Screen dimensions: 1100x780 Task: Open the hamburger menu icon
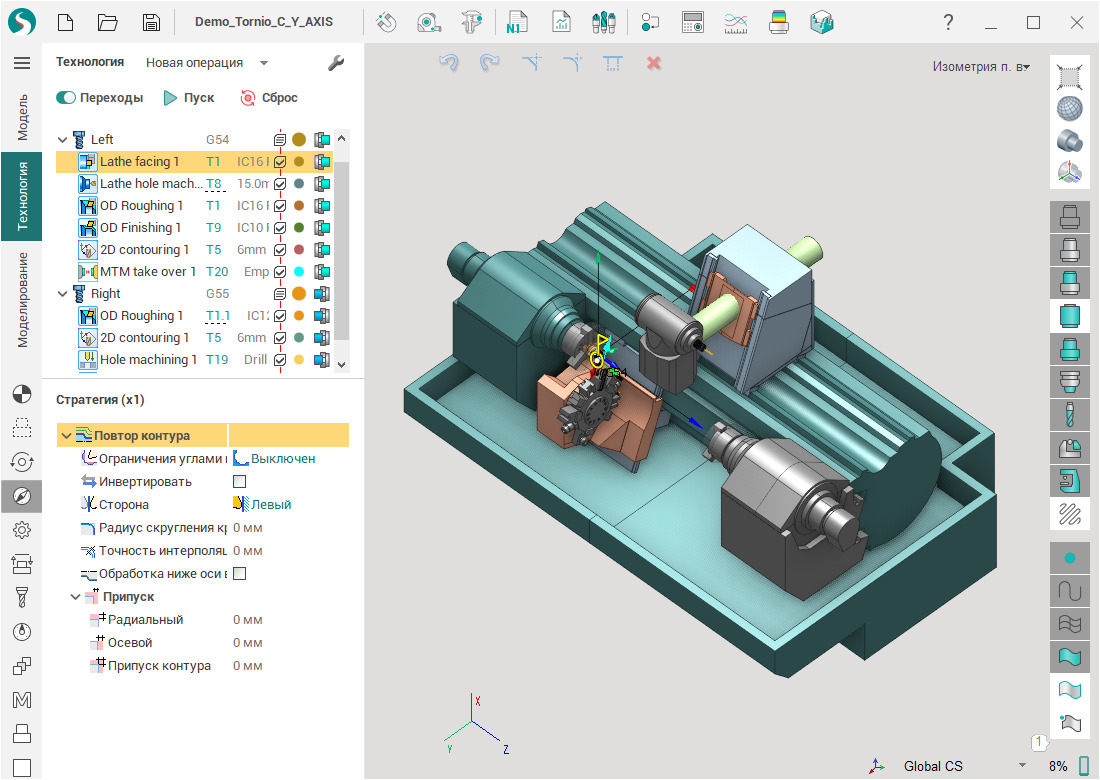21,63
